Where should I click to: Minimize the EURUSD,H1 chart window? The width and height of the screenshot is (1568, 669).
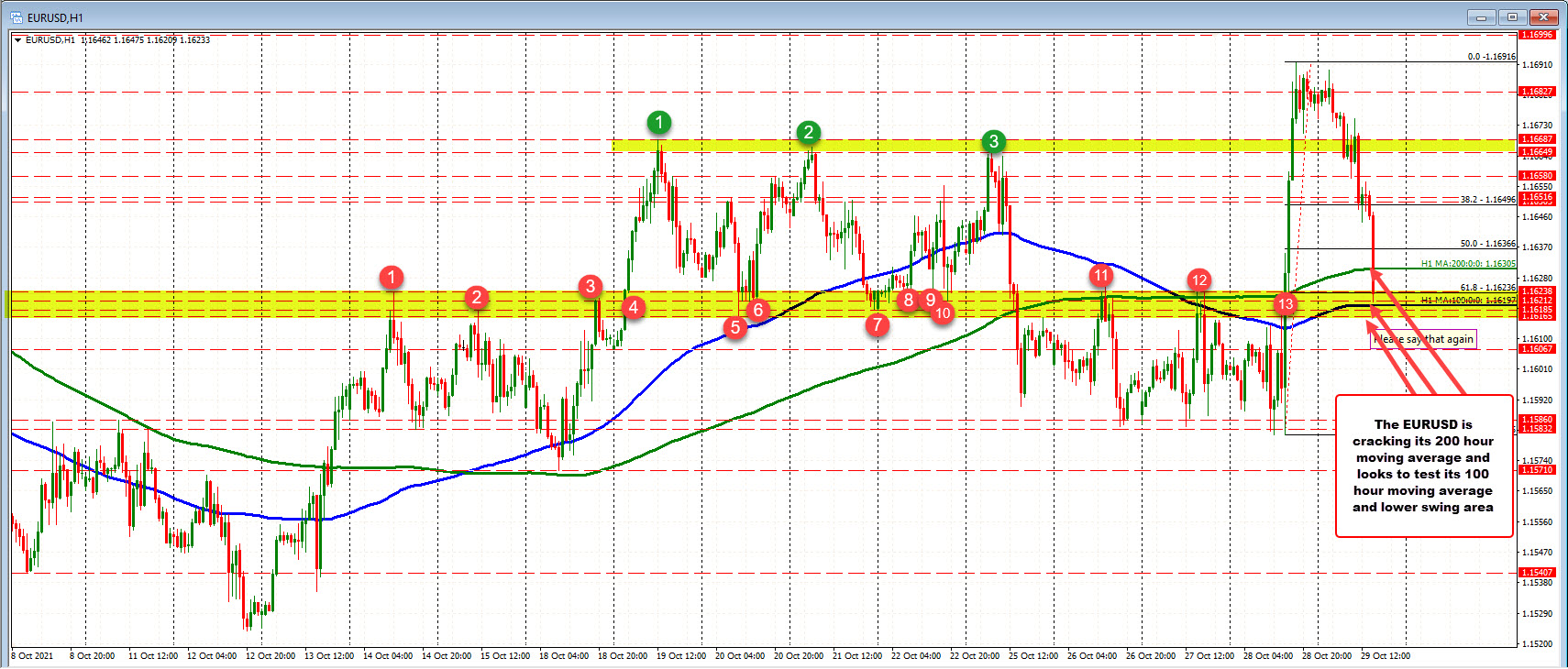pos(1481,17)
